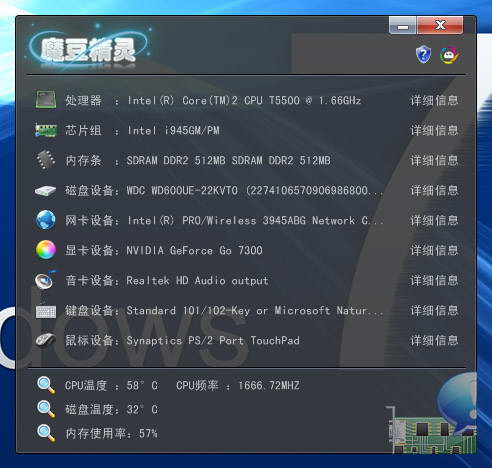This screenshot has height=468, width=492.
Task: Open 详细信息 for the 磁盘设备 row
Action: coord(434,191)
